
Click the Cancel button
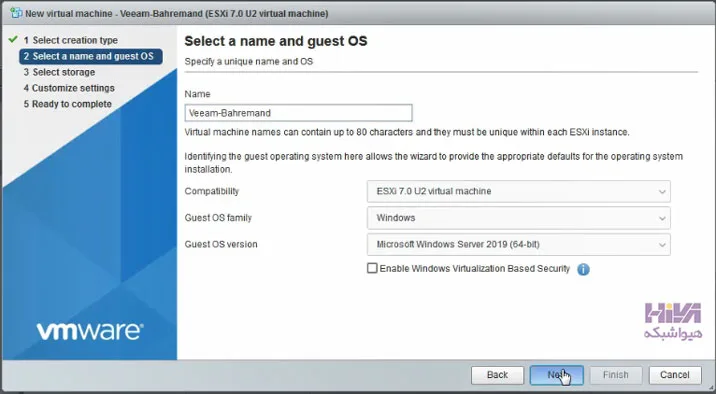675,375
